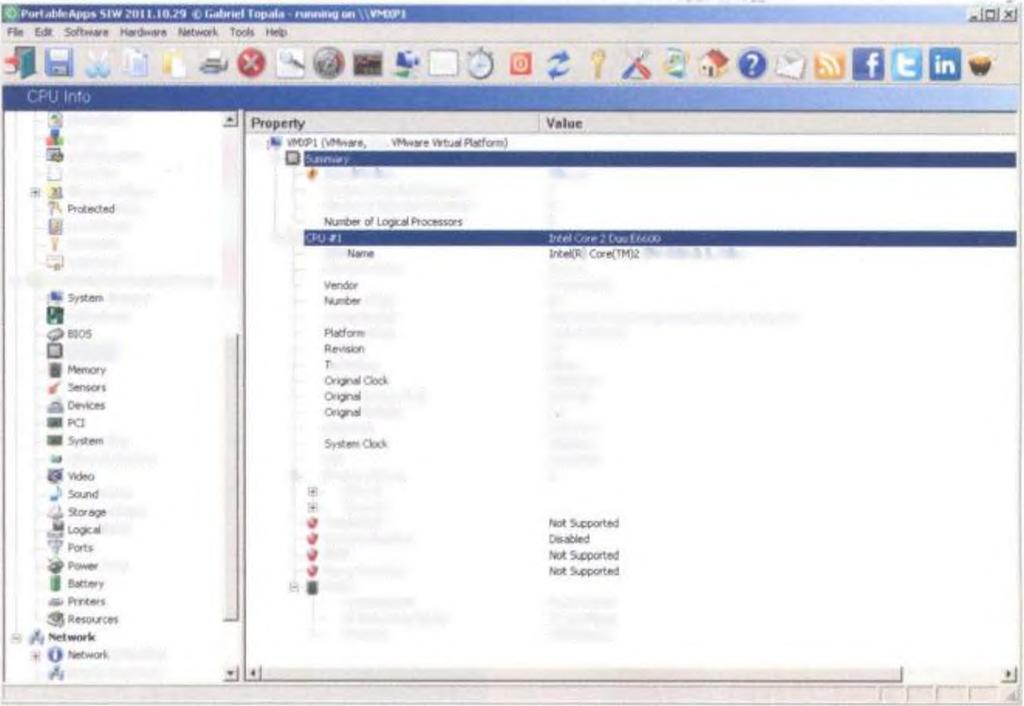Select the Protected item in the tree
1024x706 pixels.
click(x=91, y=209)
